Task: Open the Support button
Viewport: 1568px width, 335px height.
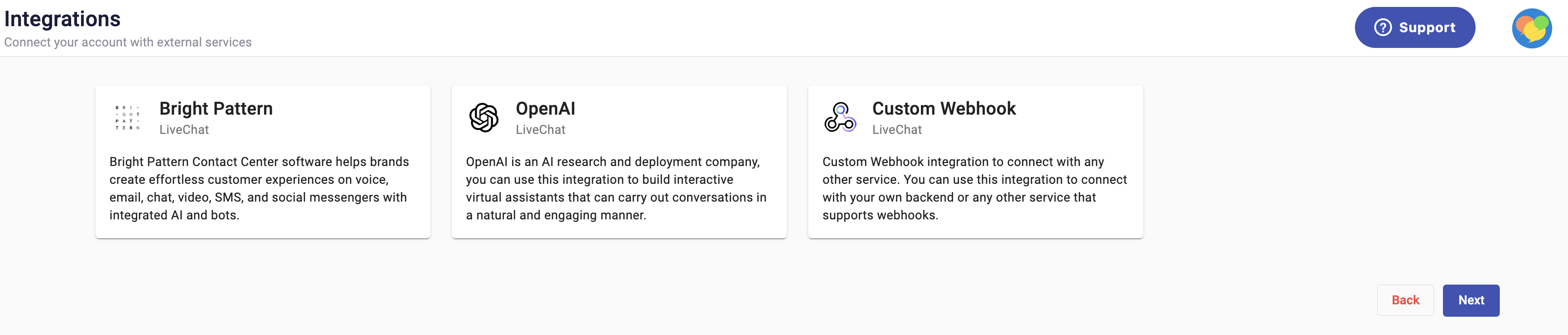Action: pos(1414,27)
